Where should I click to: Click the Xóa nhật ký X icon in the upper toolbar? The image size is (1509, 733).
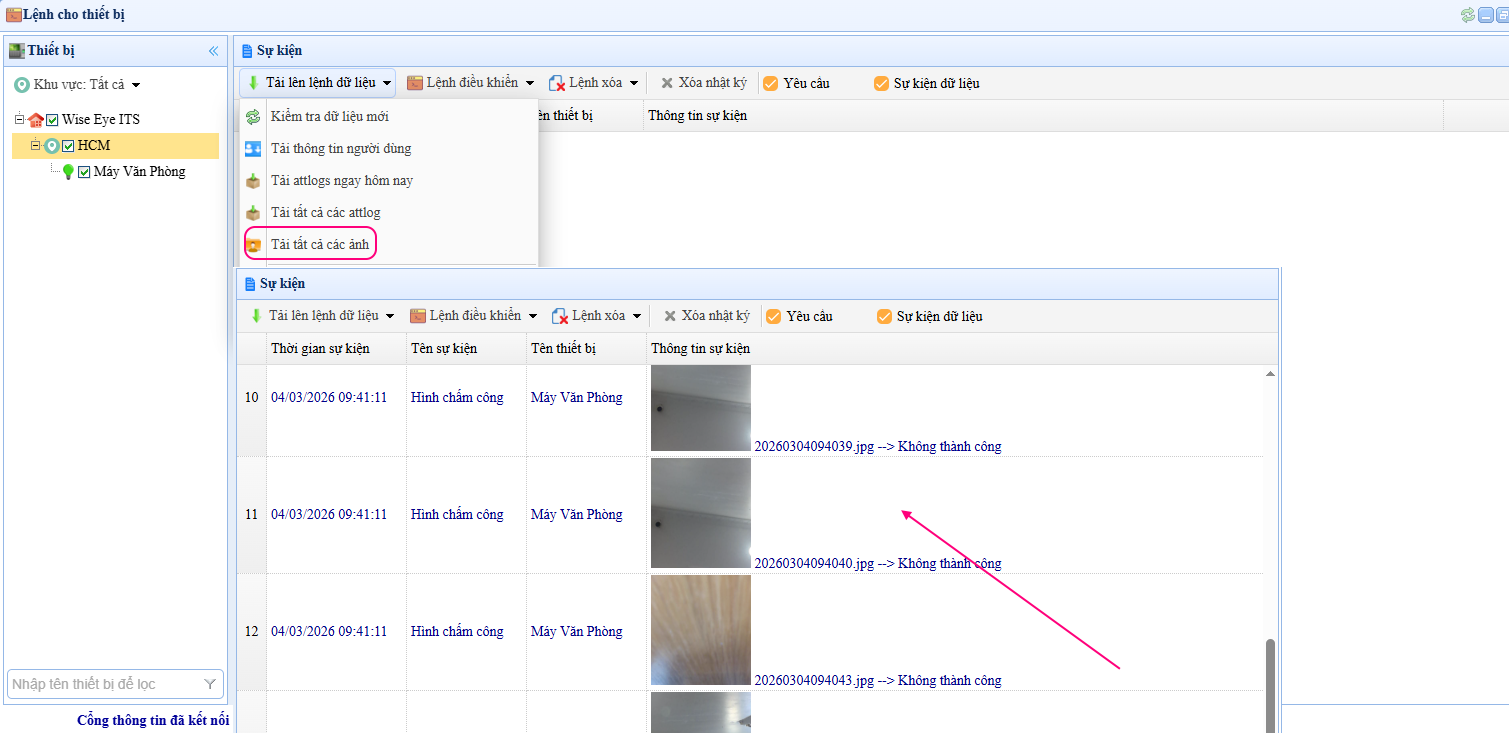(x=667, y=83)
